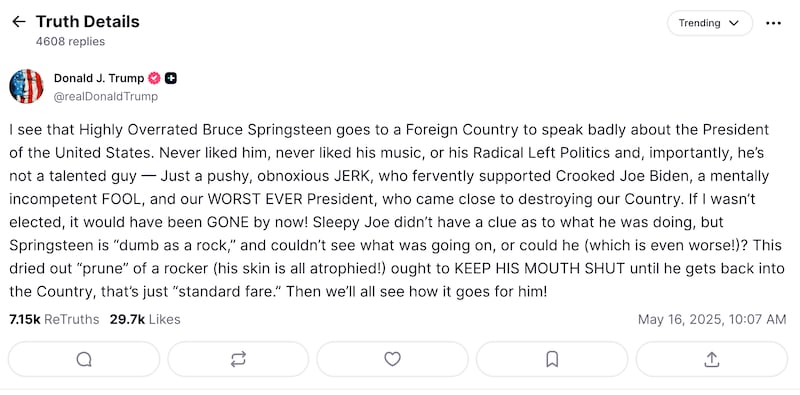
Task: Click the reply speech bubble button
Action: click(x=84, y=359)
